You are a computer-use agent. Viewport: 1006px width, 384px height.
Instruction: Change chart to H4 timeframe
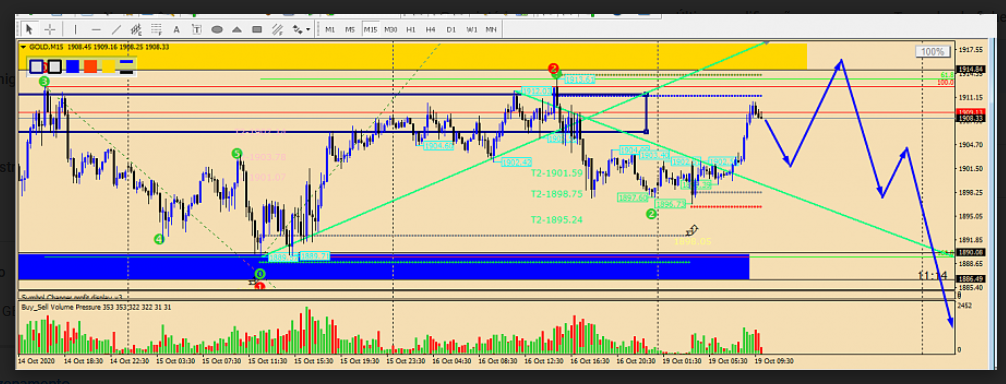431,29
